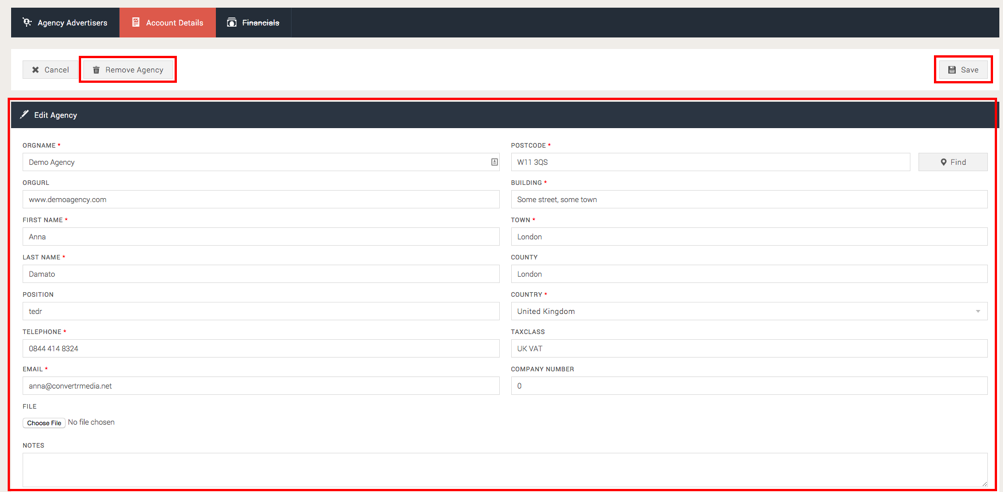Focus the Email address field
Viewport: 1003px width, 492px height.
[x=260, y=386]
